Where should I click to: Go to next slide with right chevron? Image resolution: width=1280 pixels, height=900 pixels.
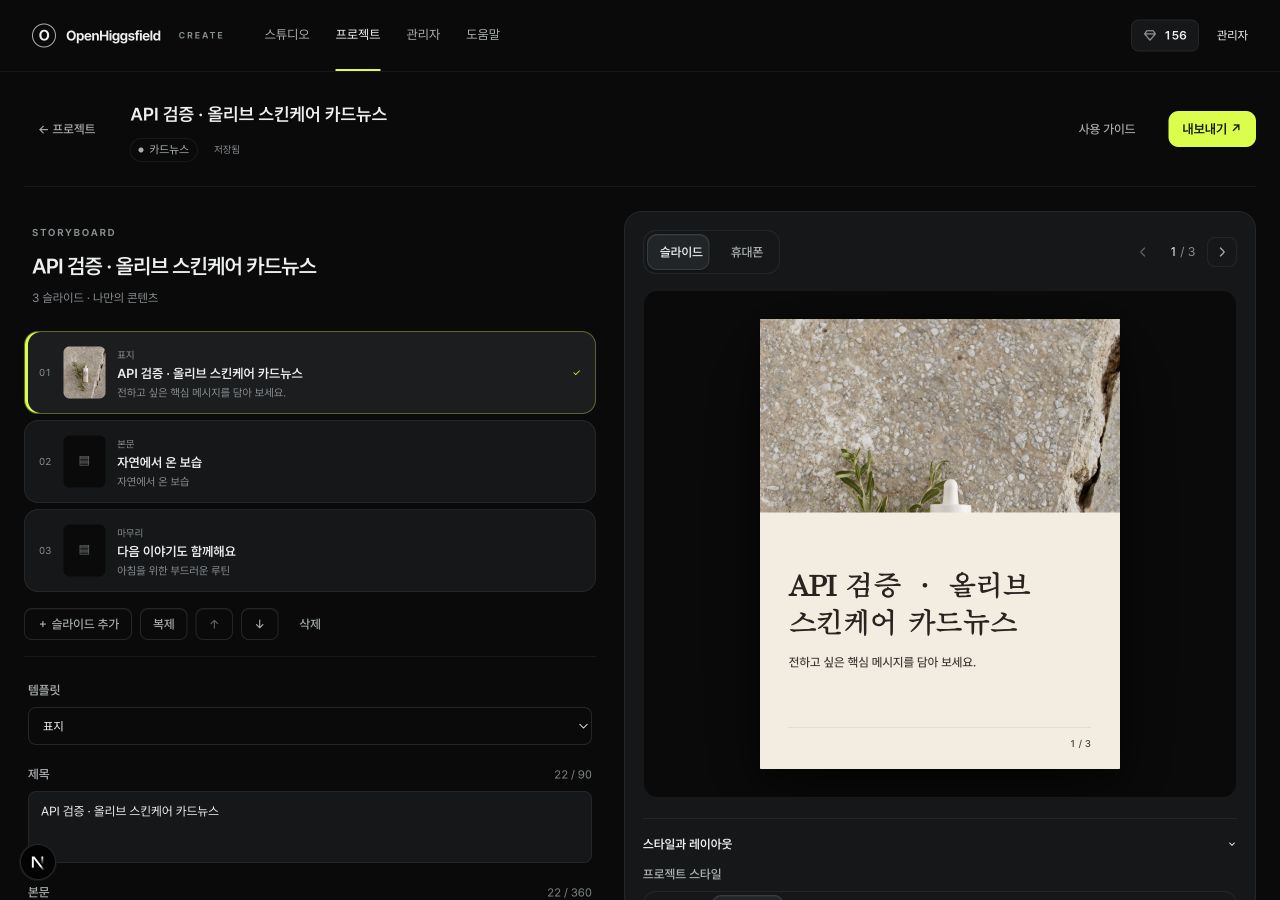(1222, 252)
